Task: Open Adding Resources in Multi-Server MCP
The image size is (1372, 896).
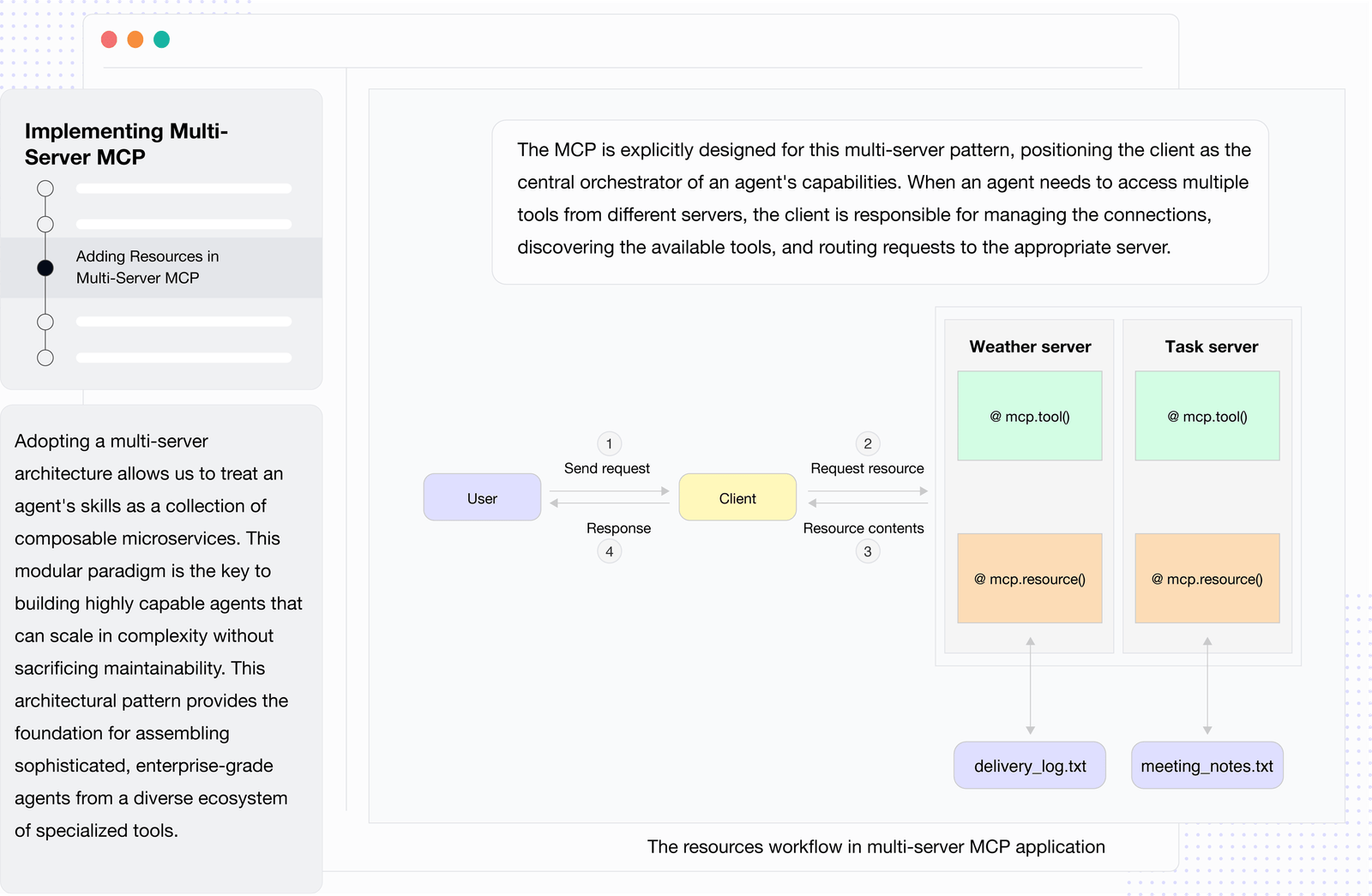Action: coord(147,268)
